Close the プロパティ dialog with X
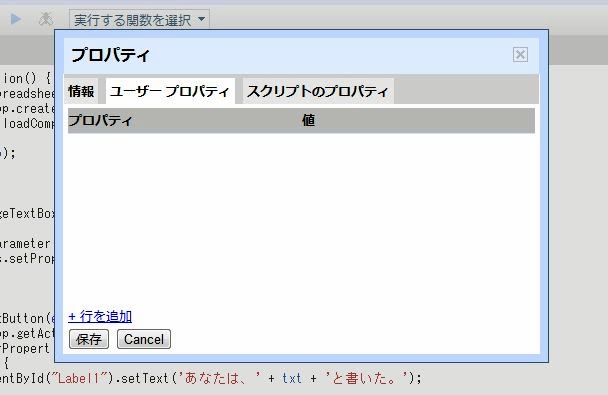The width and height of the screenshot is (608, 395). pyautogui.click(x=520, y=55)
